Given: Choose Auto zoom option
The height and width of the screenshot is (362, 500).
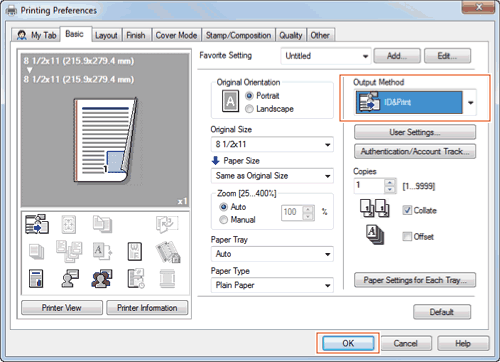Looking at the screenshot, I should coord(224,207).
